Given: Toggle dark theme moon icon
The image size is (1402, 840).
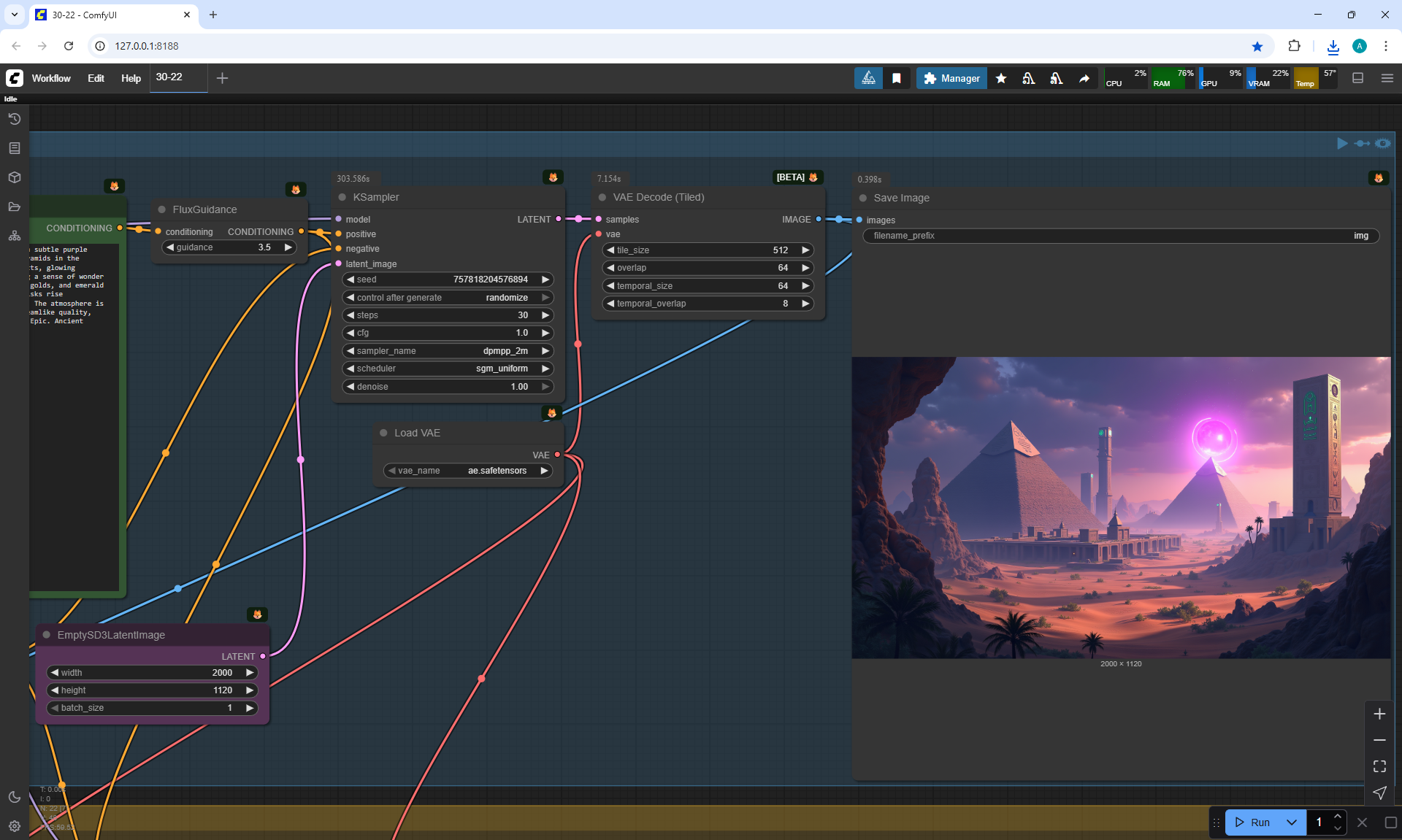Looking at the screenshot, I should tap(15, 797).
